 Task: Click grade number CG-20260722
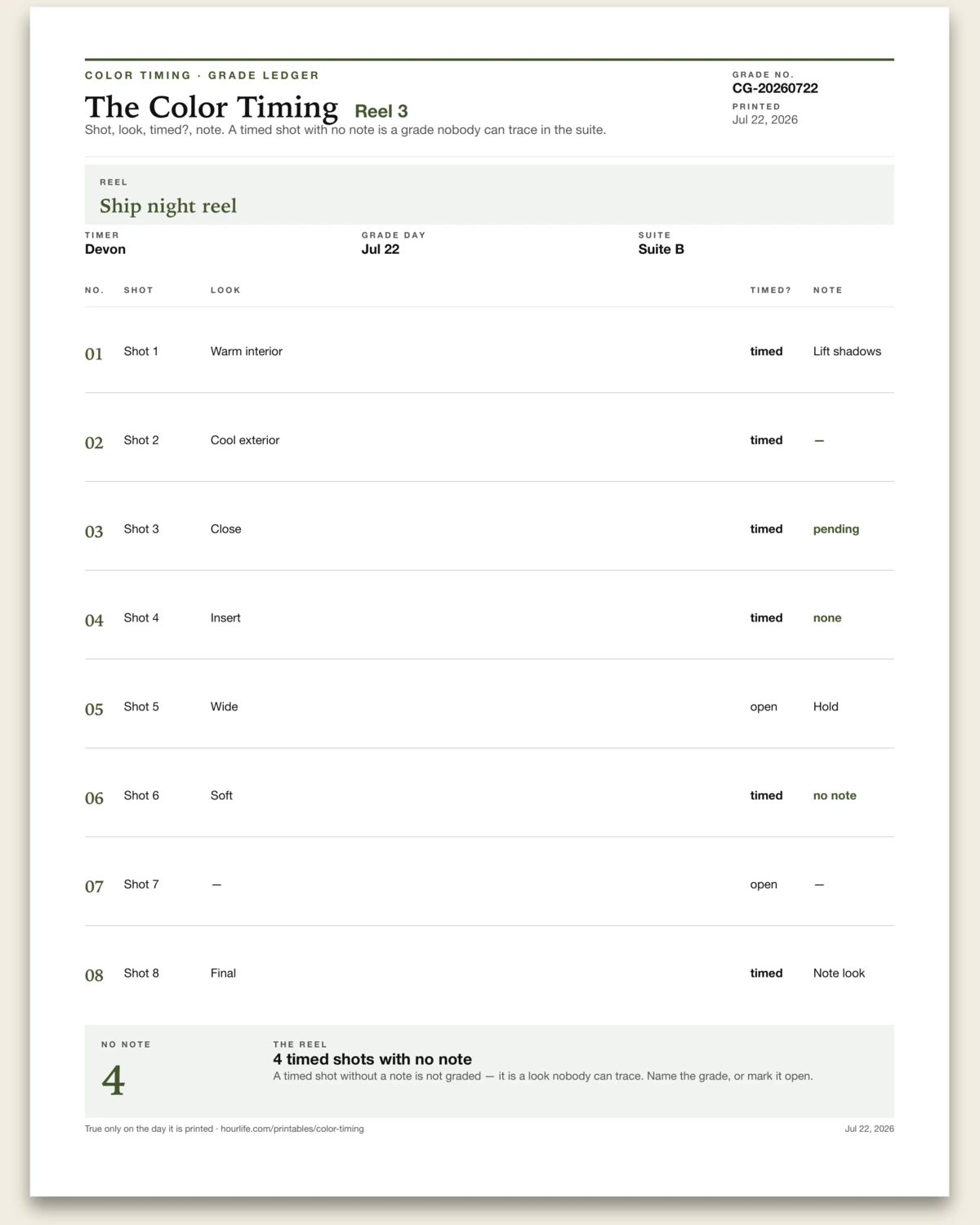pyautogui.click(x=775, y=88)
